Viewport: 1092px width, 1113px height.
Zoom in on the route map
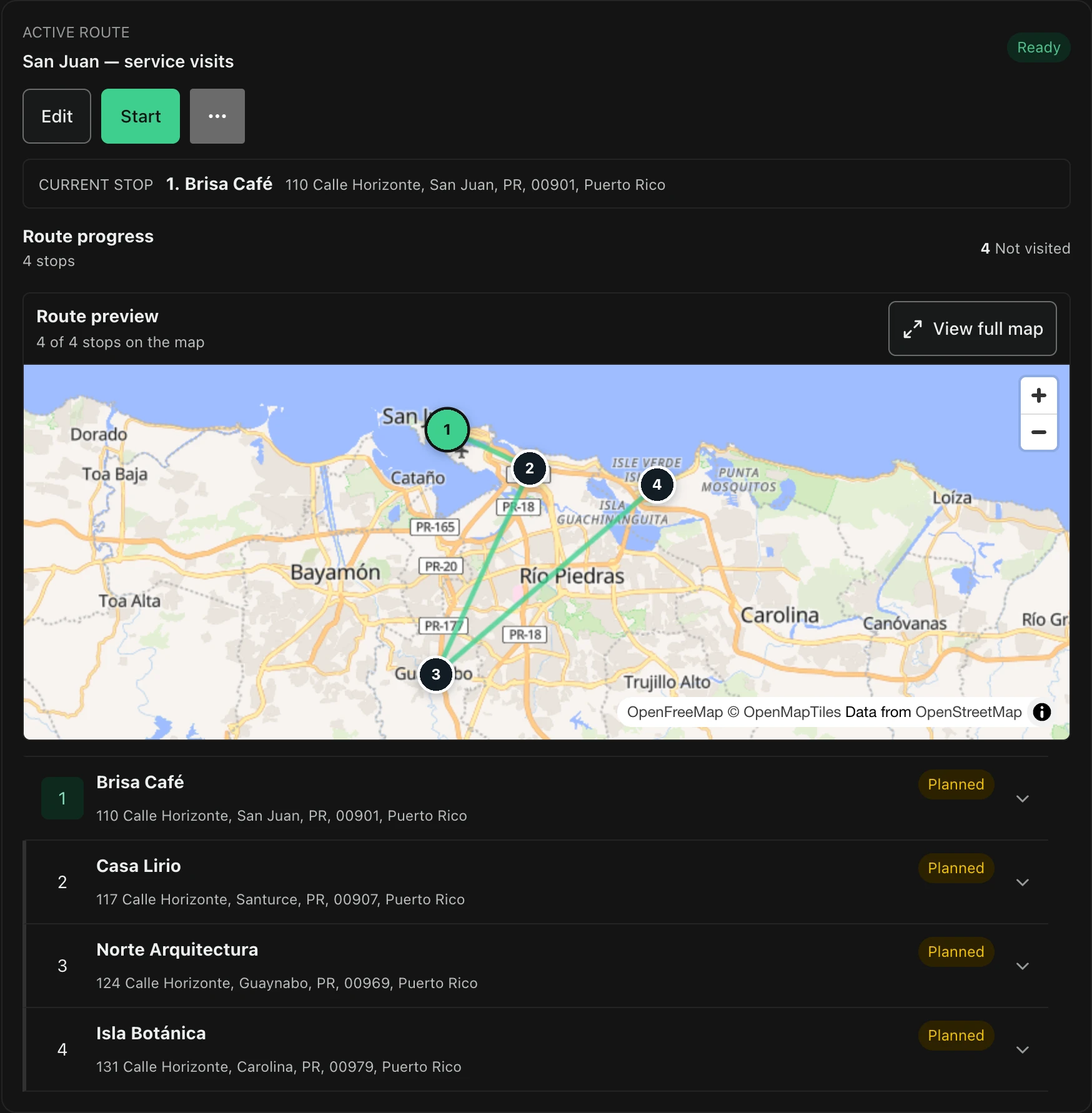1038,395
